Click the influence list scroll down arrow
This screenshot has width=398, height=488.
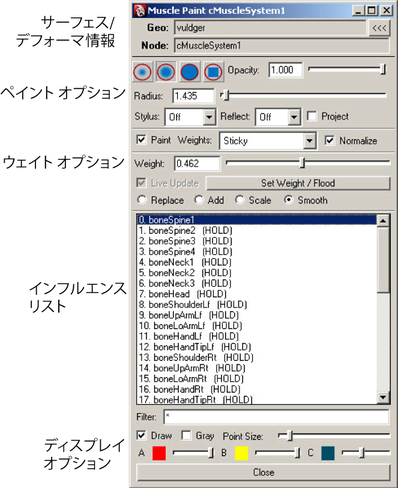[x=383, y=397]
